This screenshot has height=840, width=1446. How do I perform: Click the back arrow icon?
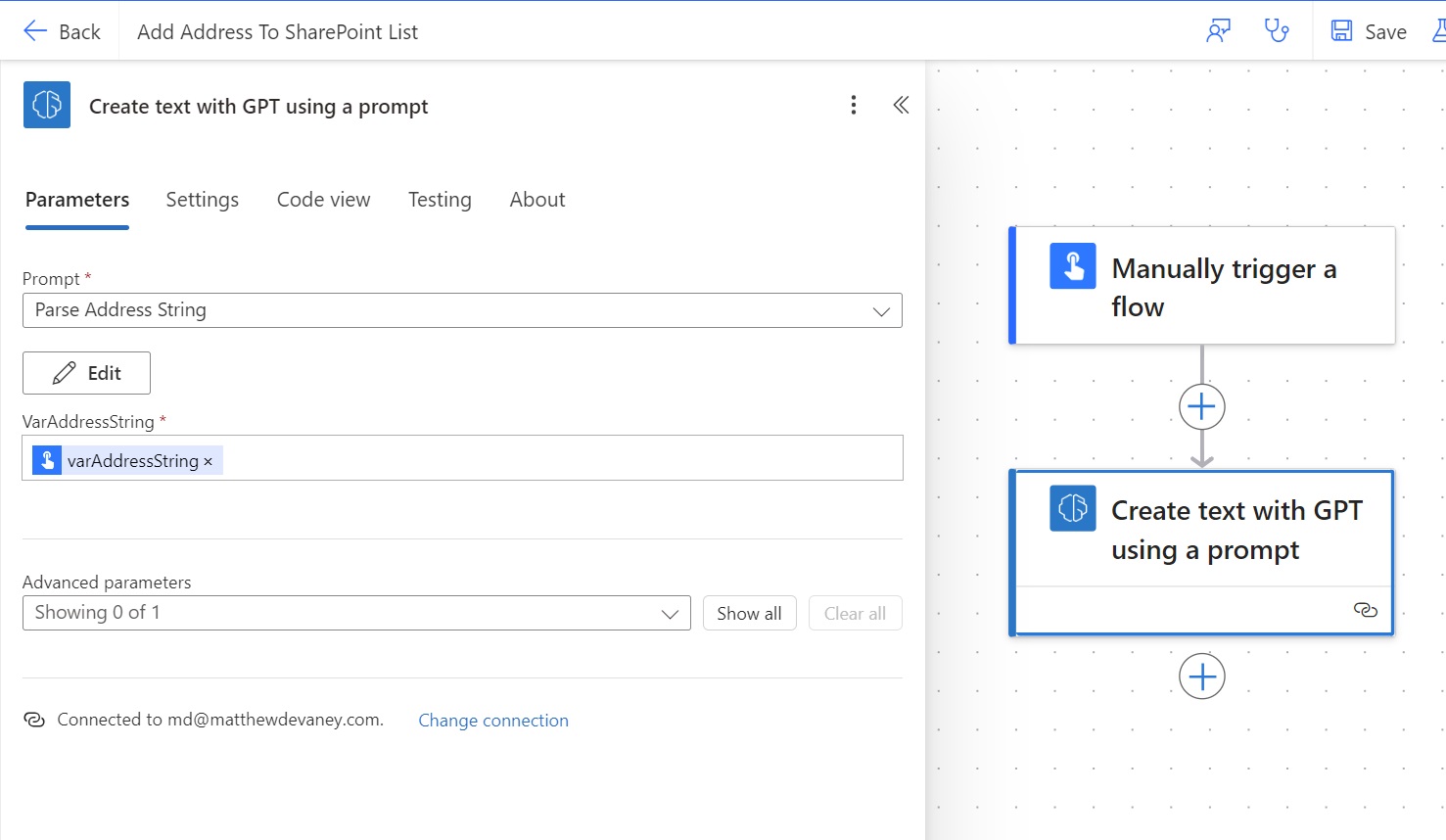[35, 30]
